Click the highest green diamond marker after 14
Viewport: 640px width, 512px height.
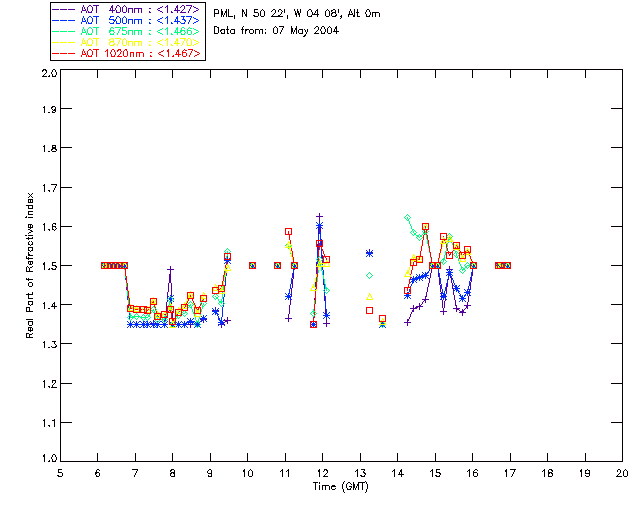coord(407,218)
